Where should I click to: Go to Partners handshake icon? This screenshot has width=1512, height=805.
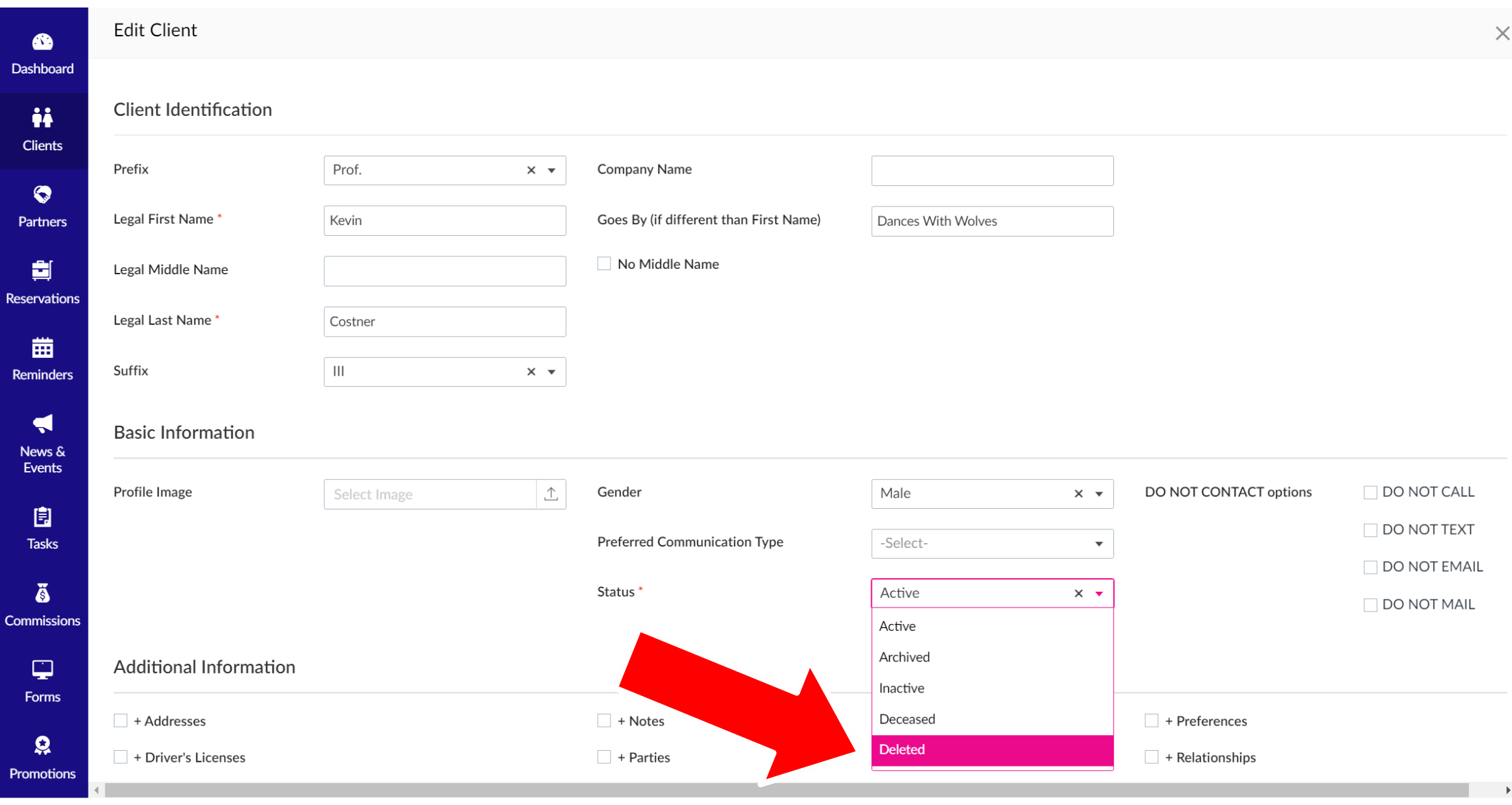pyautogui.click(x=42, y=195)
